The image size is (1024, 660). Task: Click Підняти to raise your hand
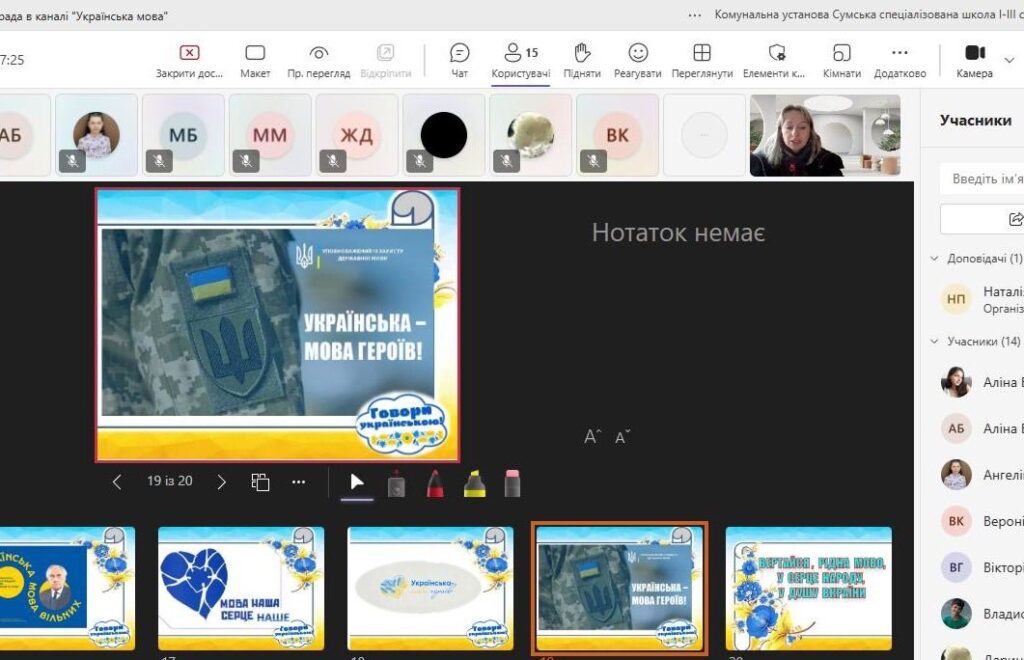tap(582, 60)
